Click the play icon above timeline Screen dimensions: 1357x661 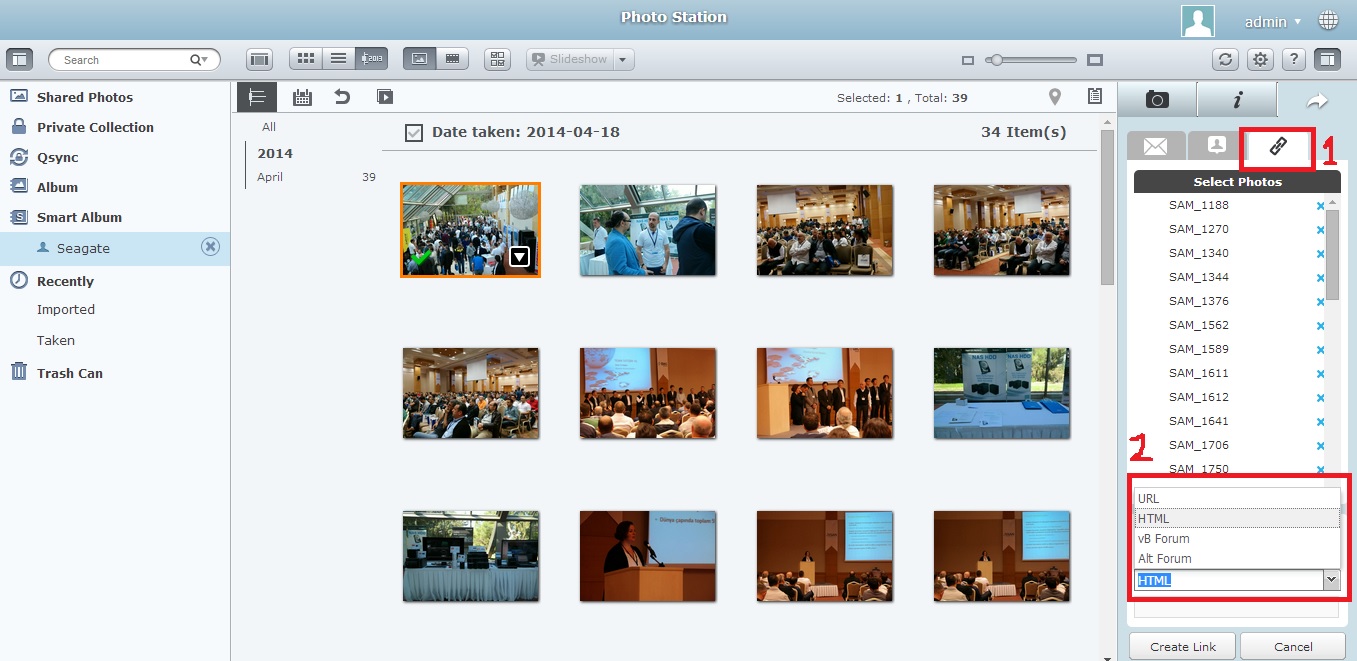point(385,97)
